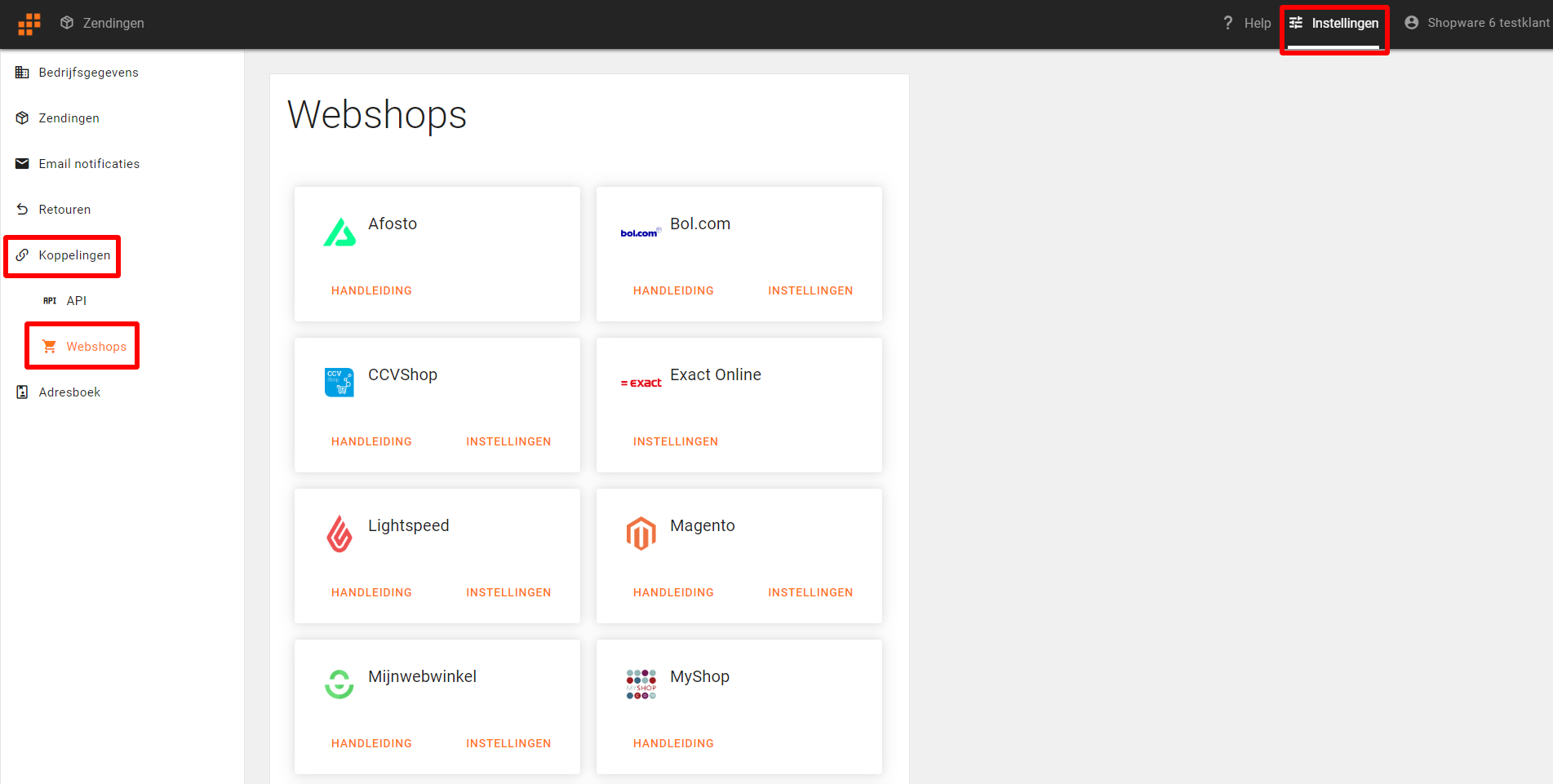
Task: Click the Zendingen box icon in top bar
Action: 67,23
